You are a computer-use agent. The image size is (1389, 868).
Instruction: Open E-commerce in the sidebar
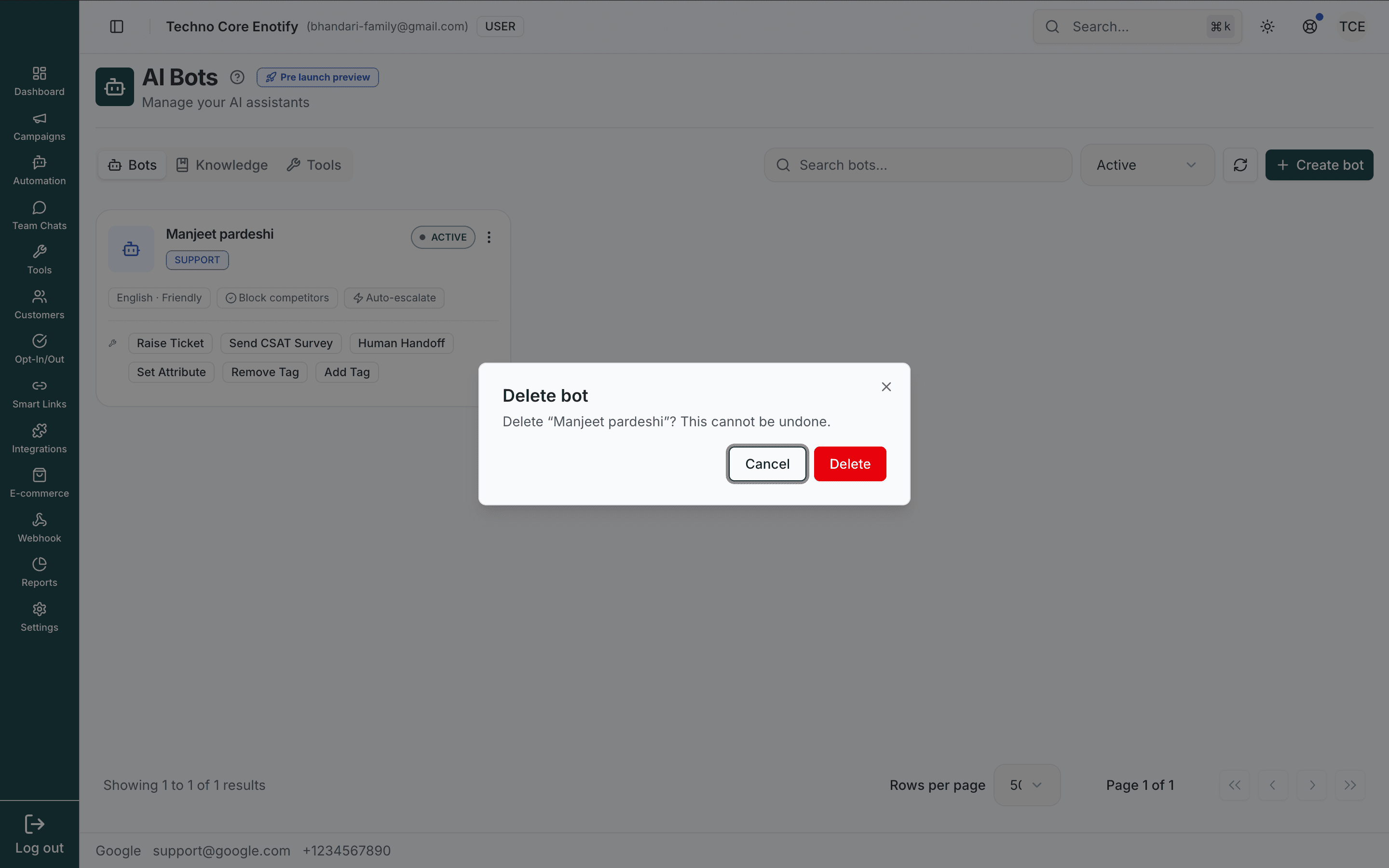(39, 483)
